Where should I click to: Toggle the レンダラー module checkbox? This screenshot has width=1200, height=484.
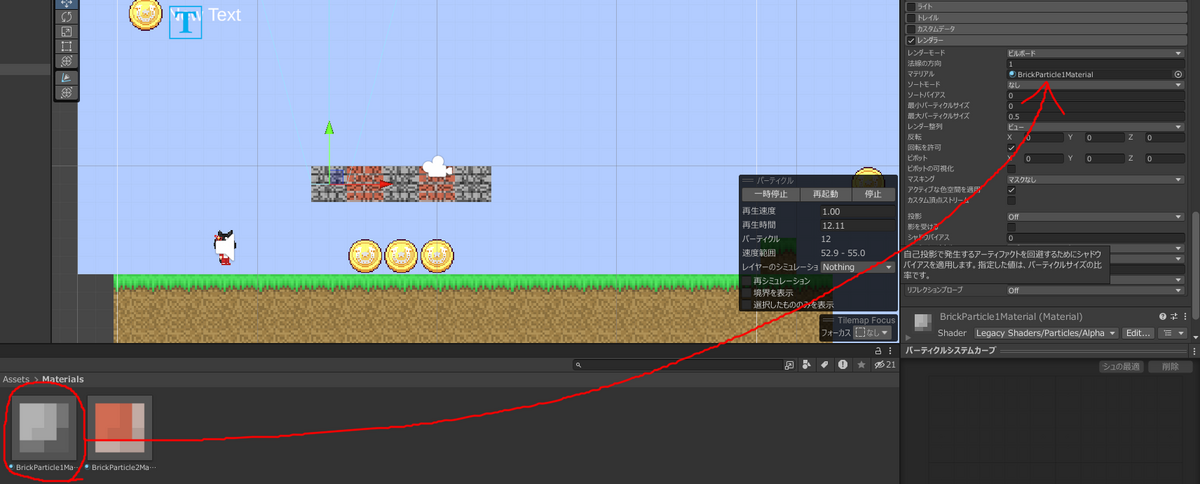[911, 40]
